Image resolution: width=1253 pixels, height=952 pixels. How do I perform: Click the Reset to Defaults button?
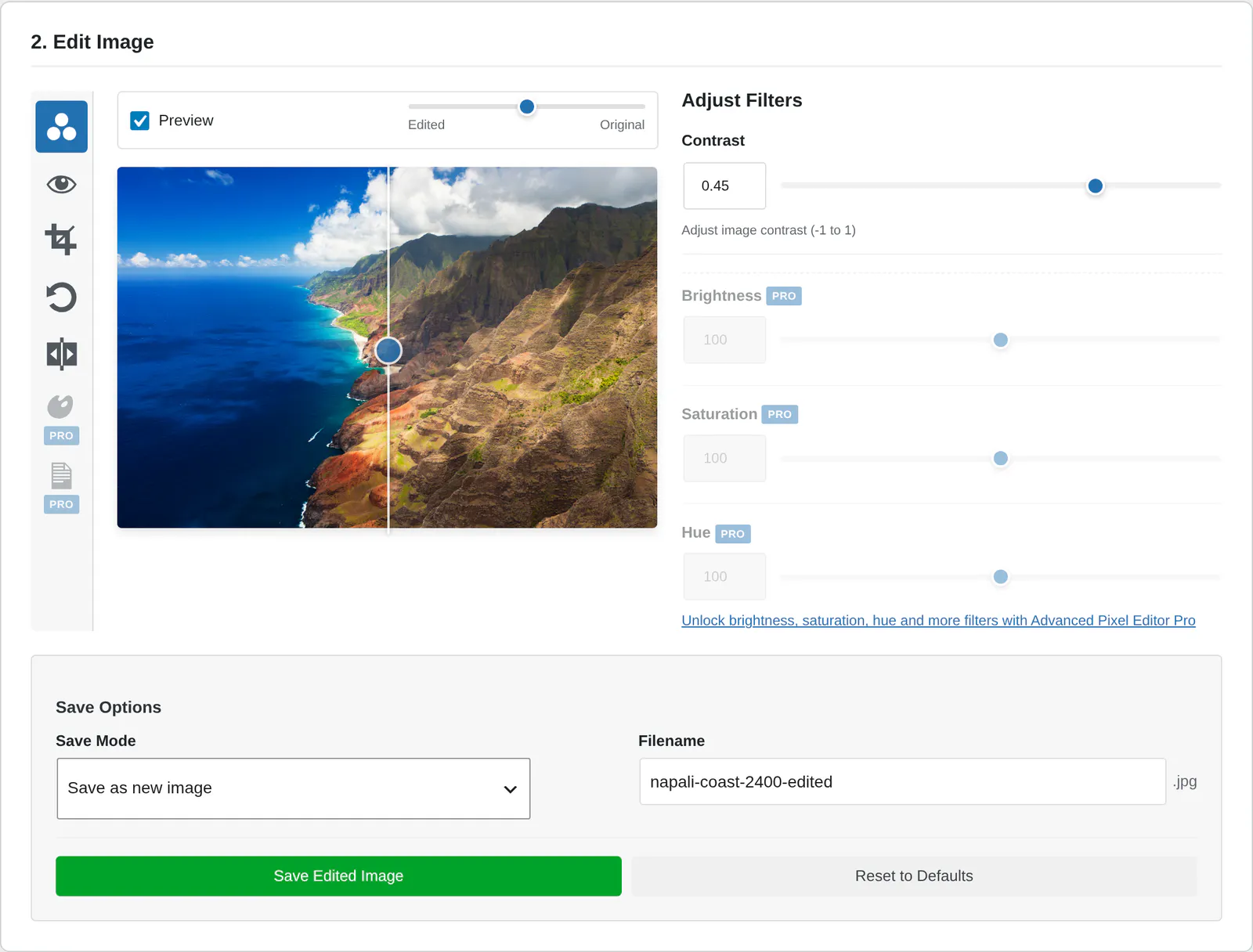pyautogui.click(x=914, y=876)
